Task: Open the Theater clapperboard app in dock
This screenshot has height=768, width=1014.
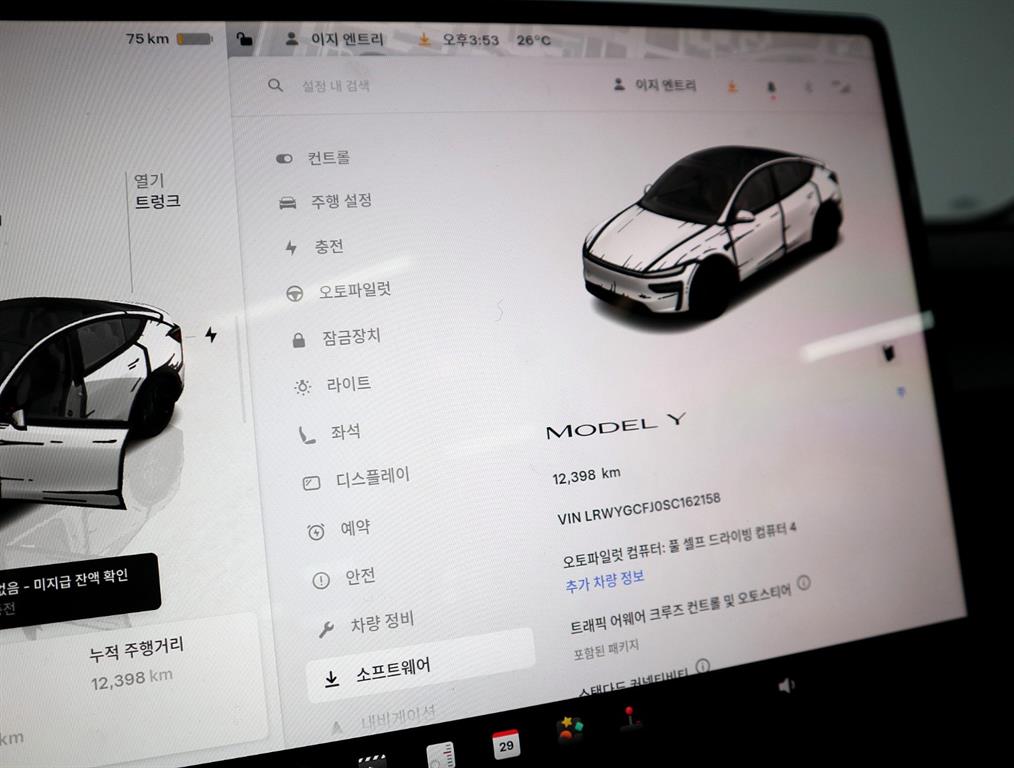Action: 372,762
